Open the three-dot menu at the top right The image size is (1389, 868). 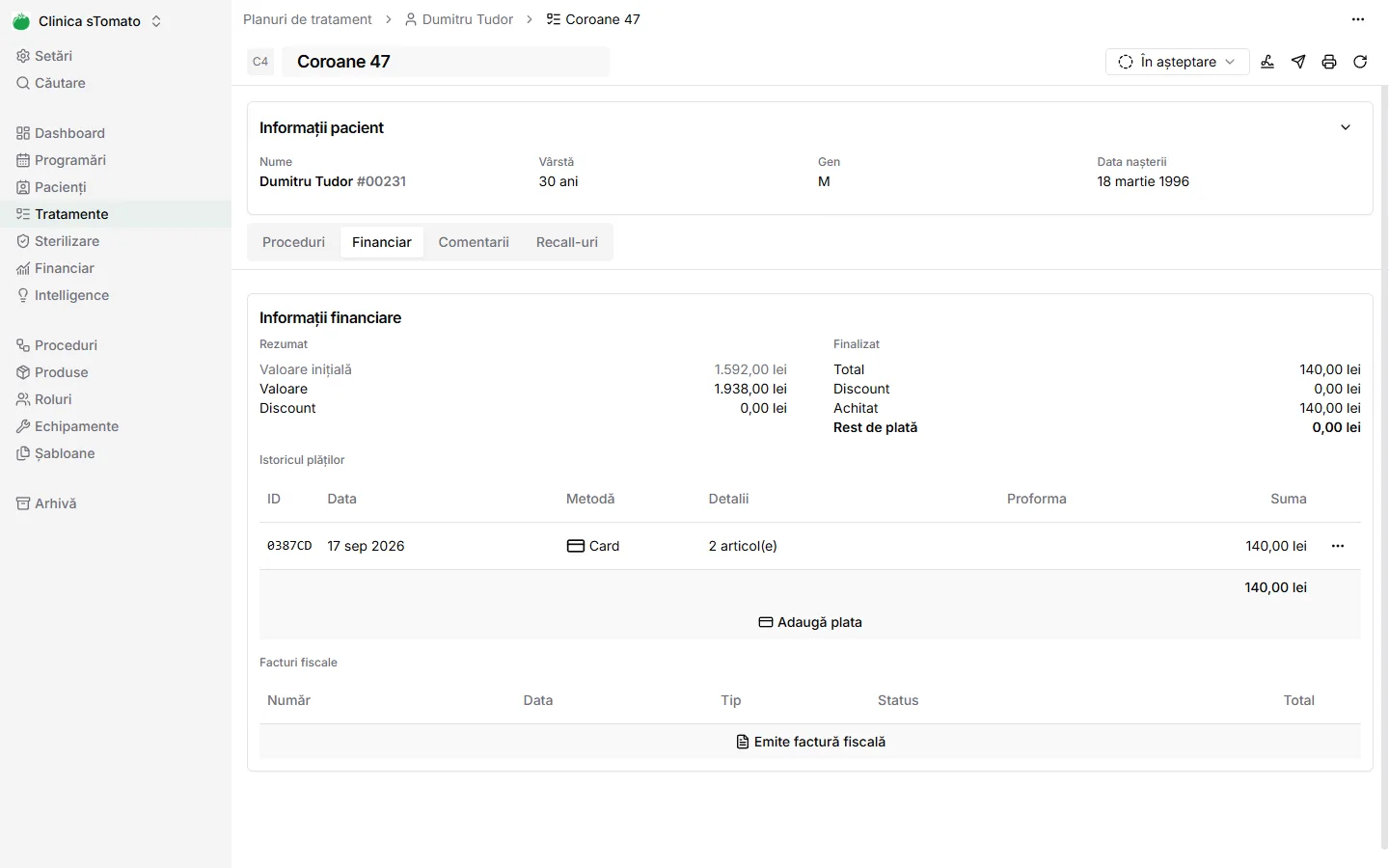click(x=1358, y=19)
